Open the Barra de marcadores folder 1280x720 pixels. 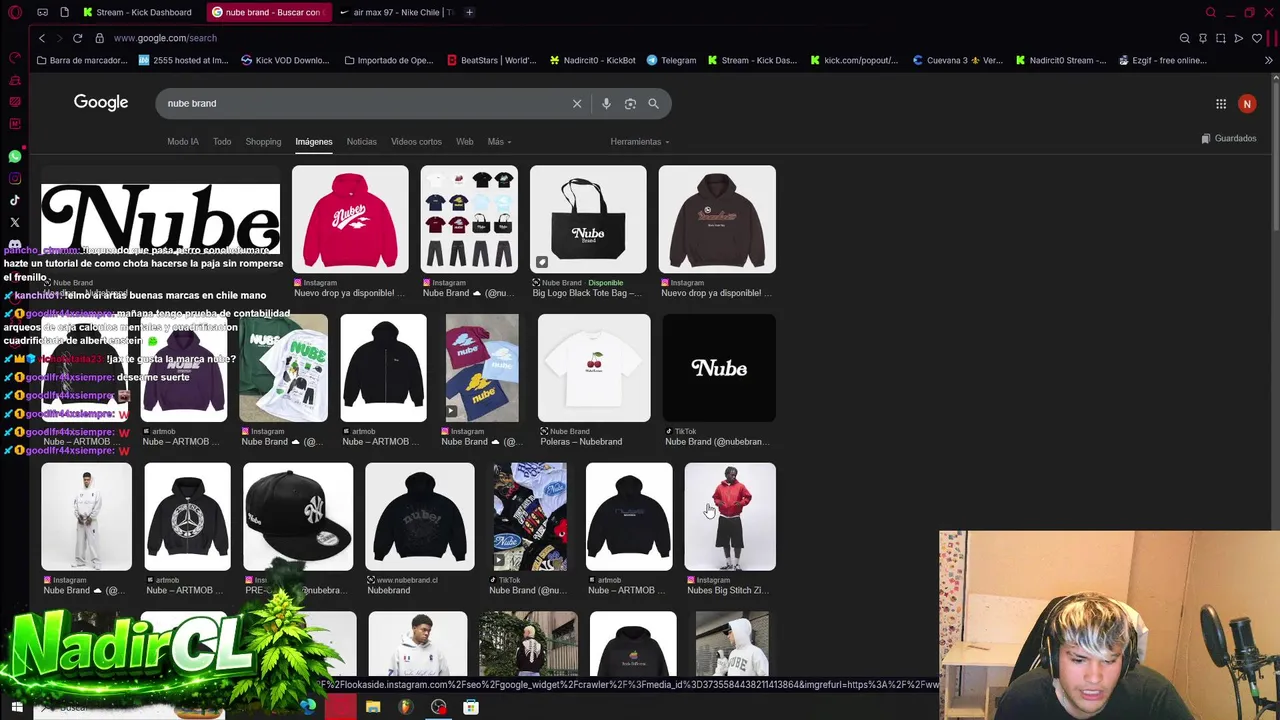click(x=82, y=60)
